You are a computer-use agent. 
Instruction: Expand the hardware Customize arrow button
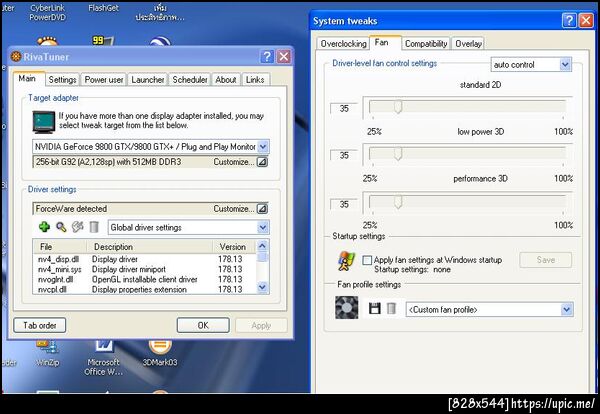tap(262, 162)
